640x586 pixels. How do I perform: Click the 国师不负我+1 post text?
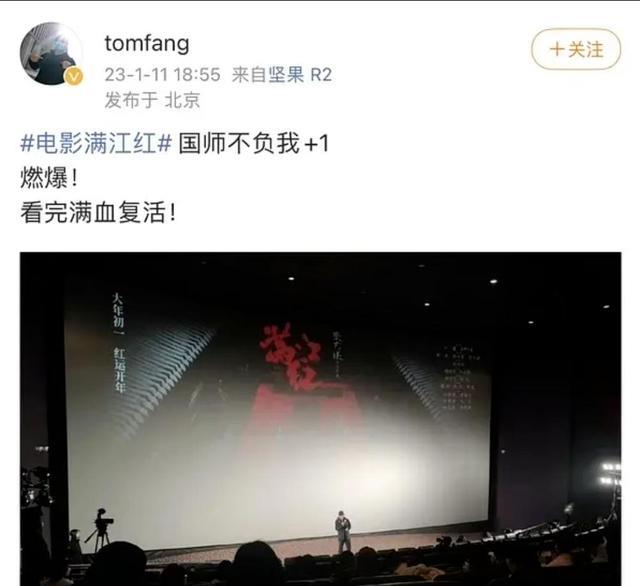pyautogui.click(x=253, y=143)
